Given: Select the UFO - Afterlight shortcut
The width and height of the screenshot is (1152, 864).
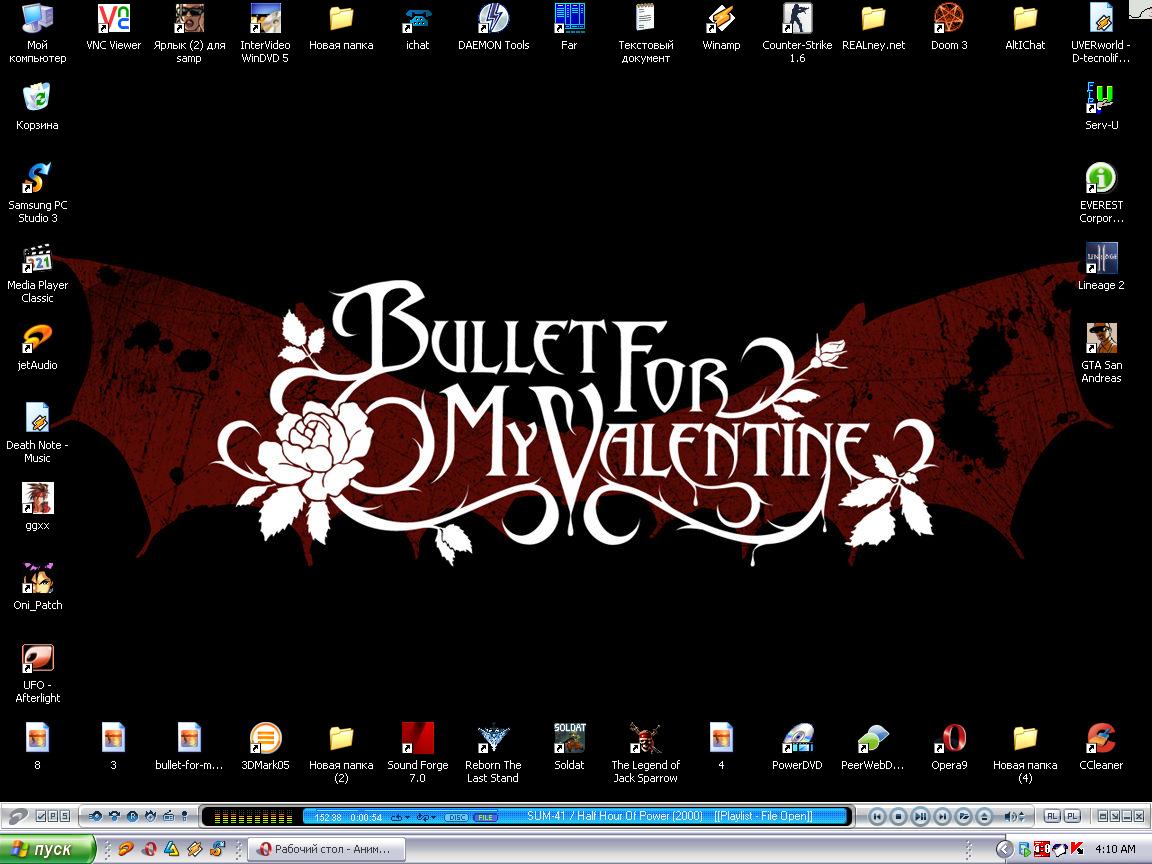Looking at the screenshot, I should coord(37,674).
